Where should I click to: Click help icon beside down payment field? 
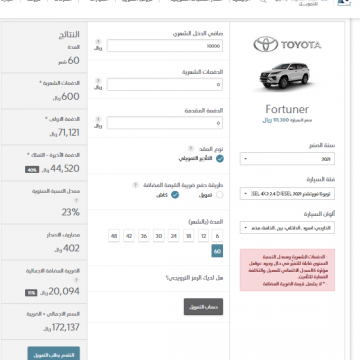coord(98,119)
